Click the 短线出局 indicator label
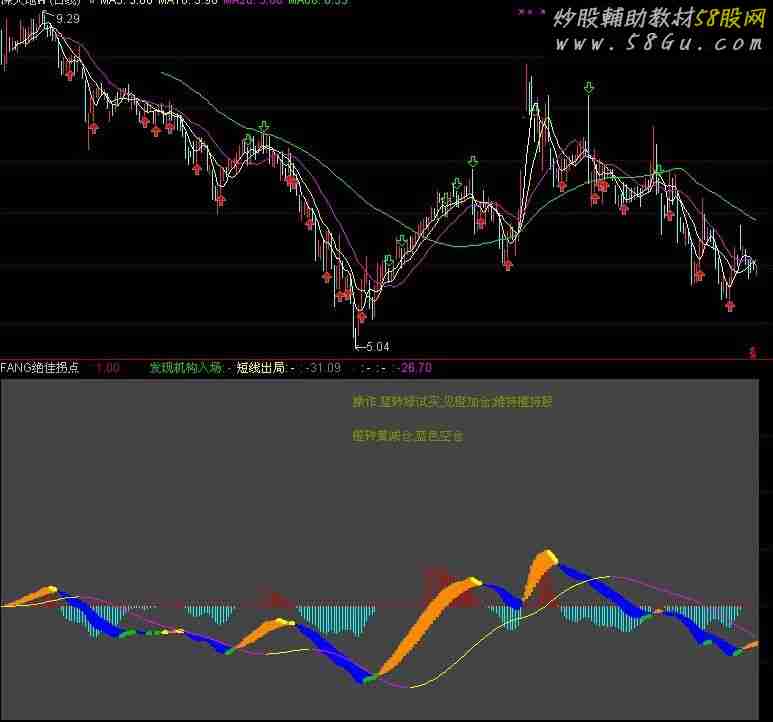This screenshot has width=773, height=722. tap(260, 368)
